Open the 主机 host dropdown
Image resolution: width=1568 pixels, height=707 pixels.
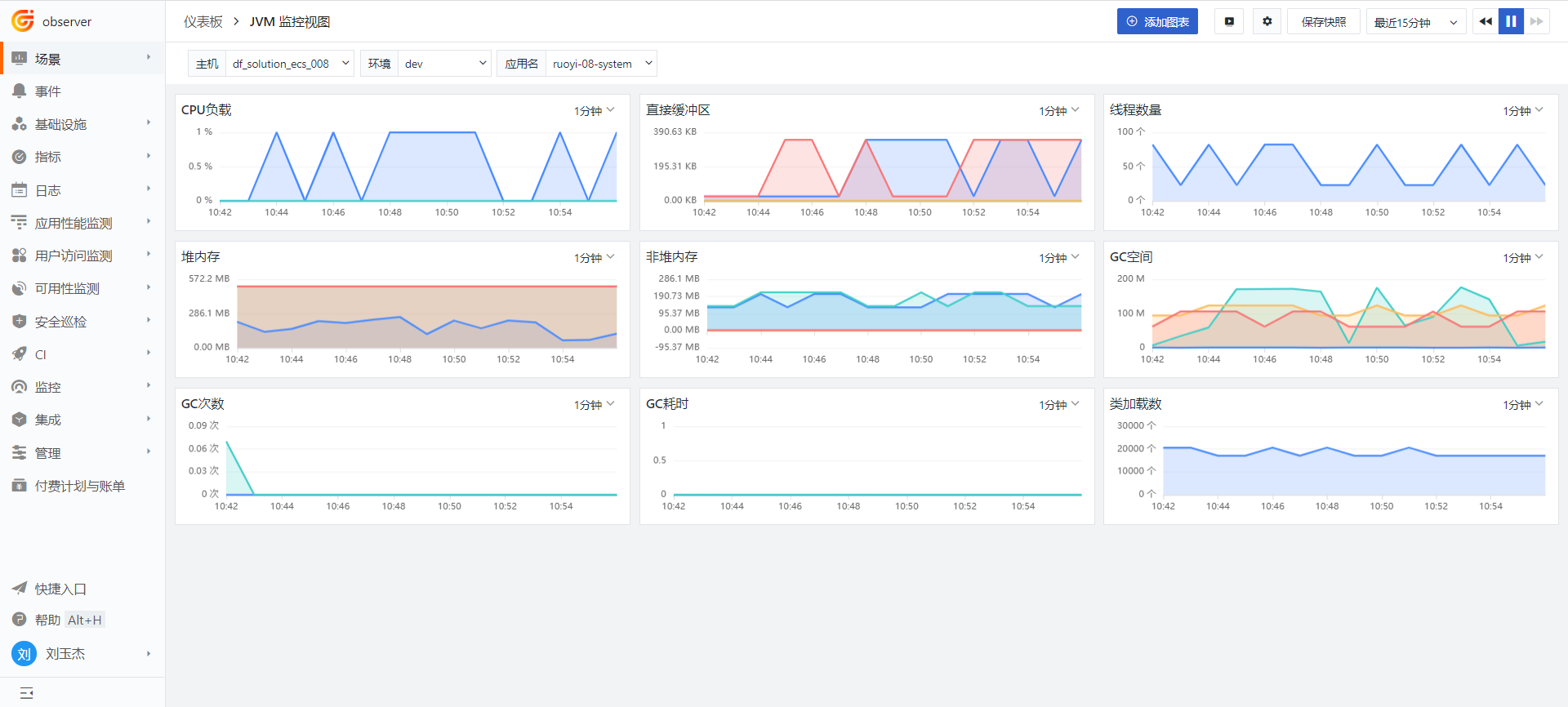289,64
